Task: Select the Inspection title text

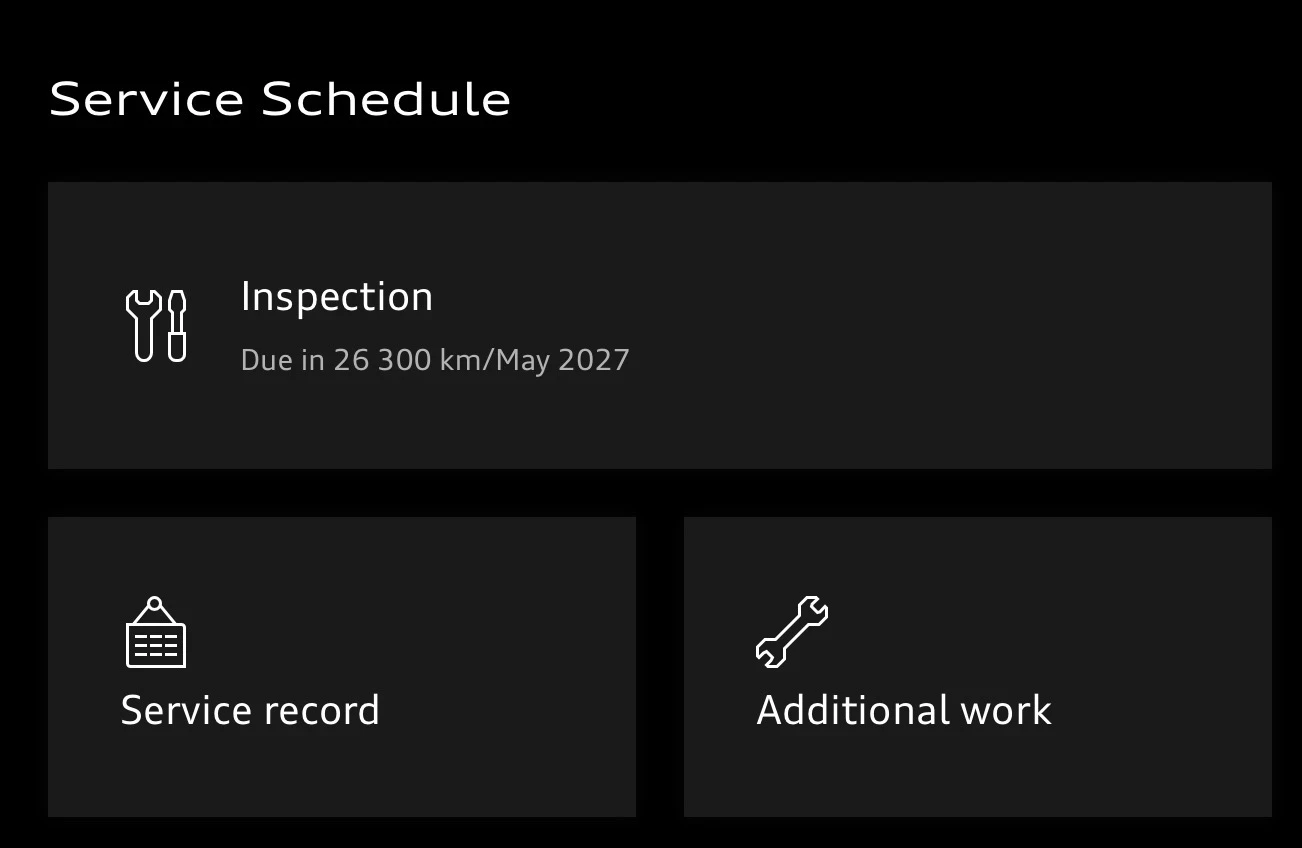Action: [x=337, y=297]
